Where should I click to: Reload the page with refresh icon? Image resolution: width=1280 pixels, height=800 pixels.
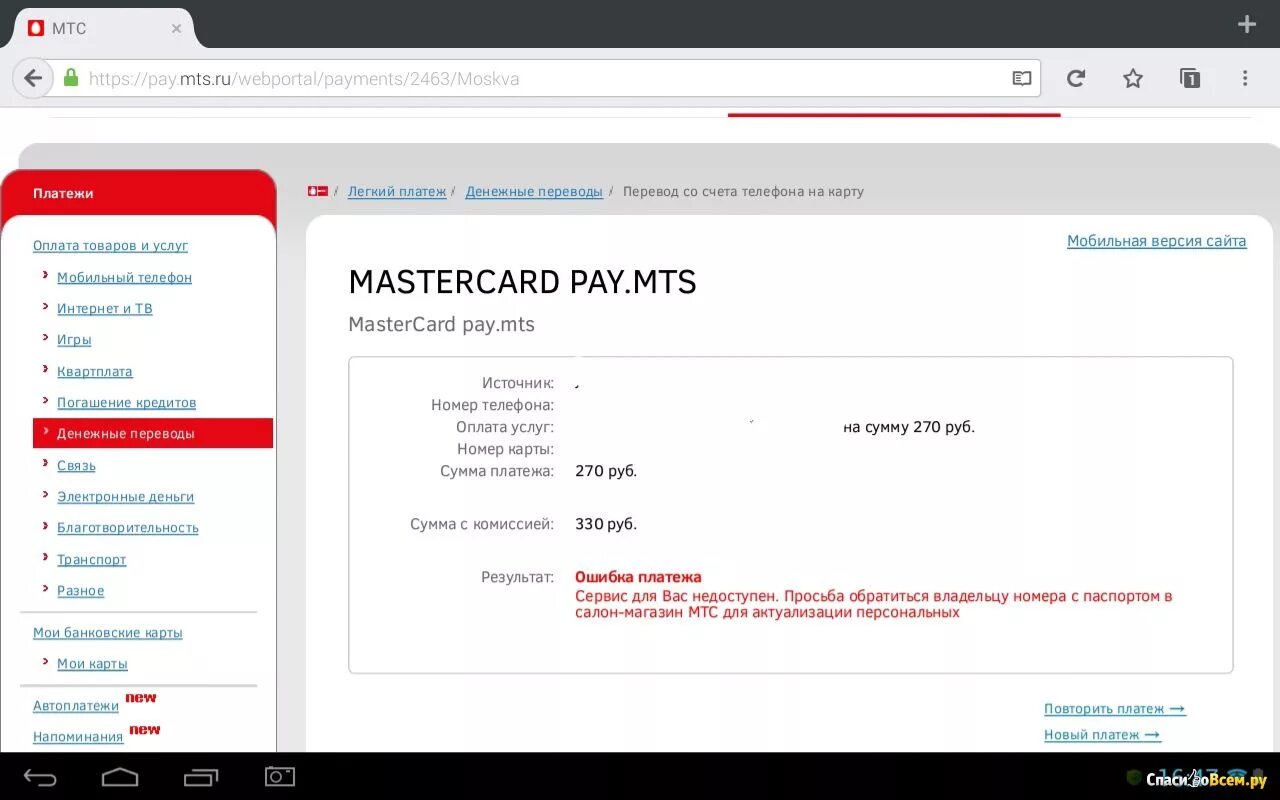click(1076, 78)
